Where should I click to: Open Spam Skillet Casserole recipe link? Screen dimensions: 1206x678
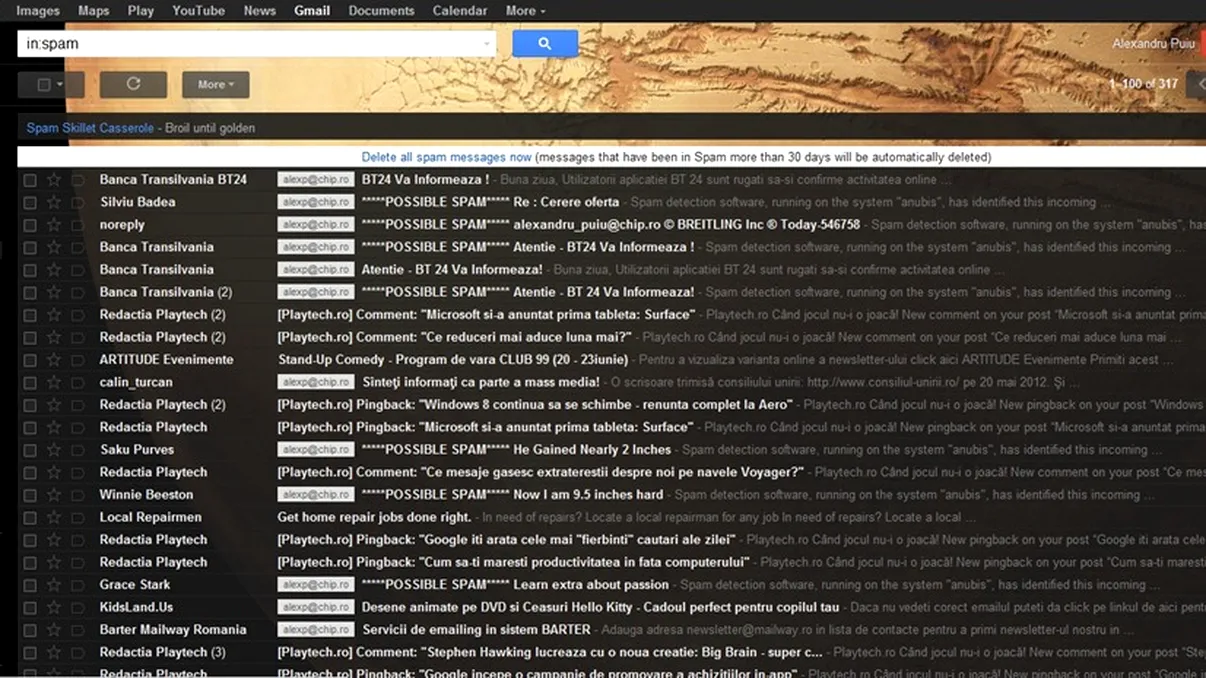click(x=90, y=128)
